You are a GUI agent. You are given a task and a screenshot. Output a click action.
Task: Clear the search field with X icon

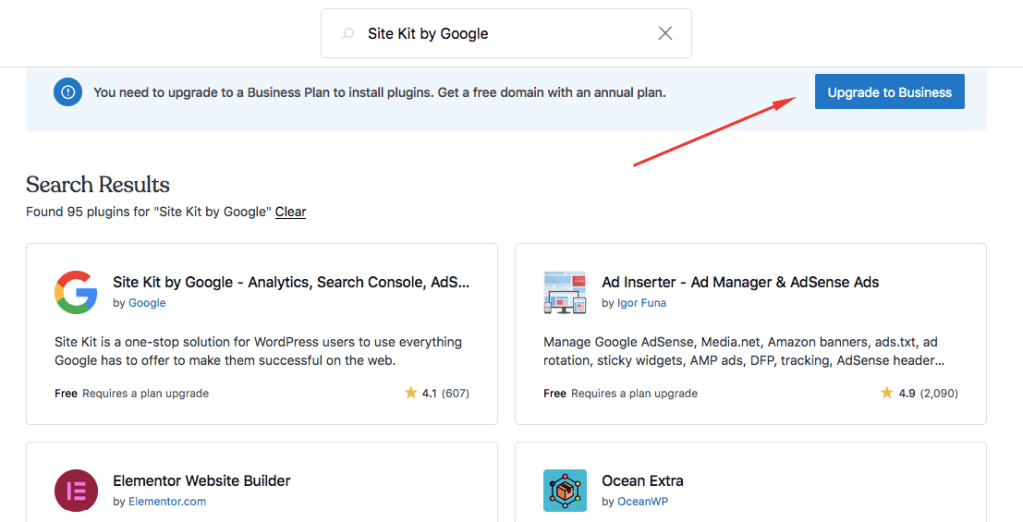pos(665,34)
